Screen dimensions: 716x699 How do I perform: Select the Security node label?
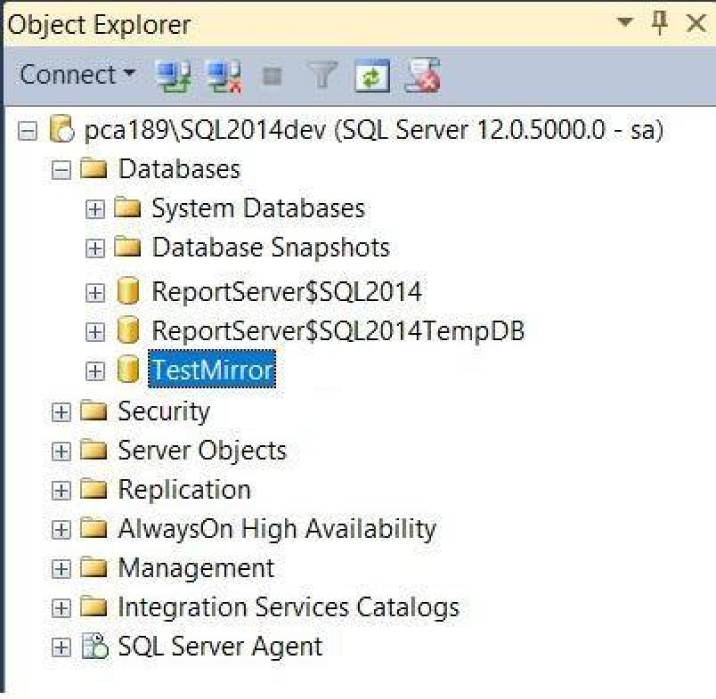[164, 412]
